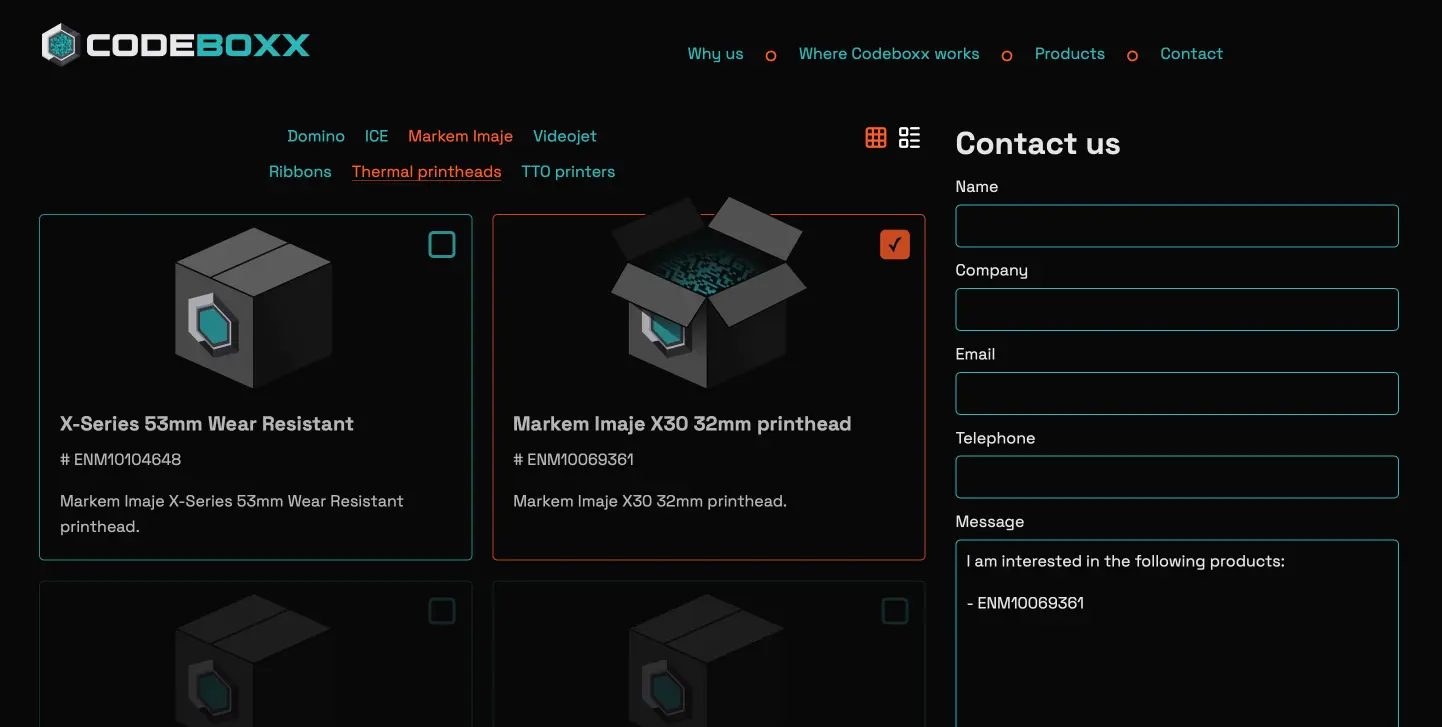Select the Markem Imaje brand filter
The image size is (1442, 727).
[x=460, y=136]
